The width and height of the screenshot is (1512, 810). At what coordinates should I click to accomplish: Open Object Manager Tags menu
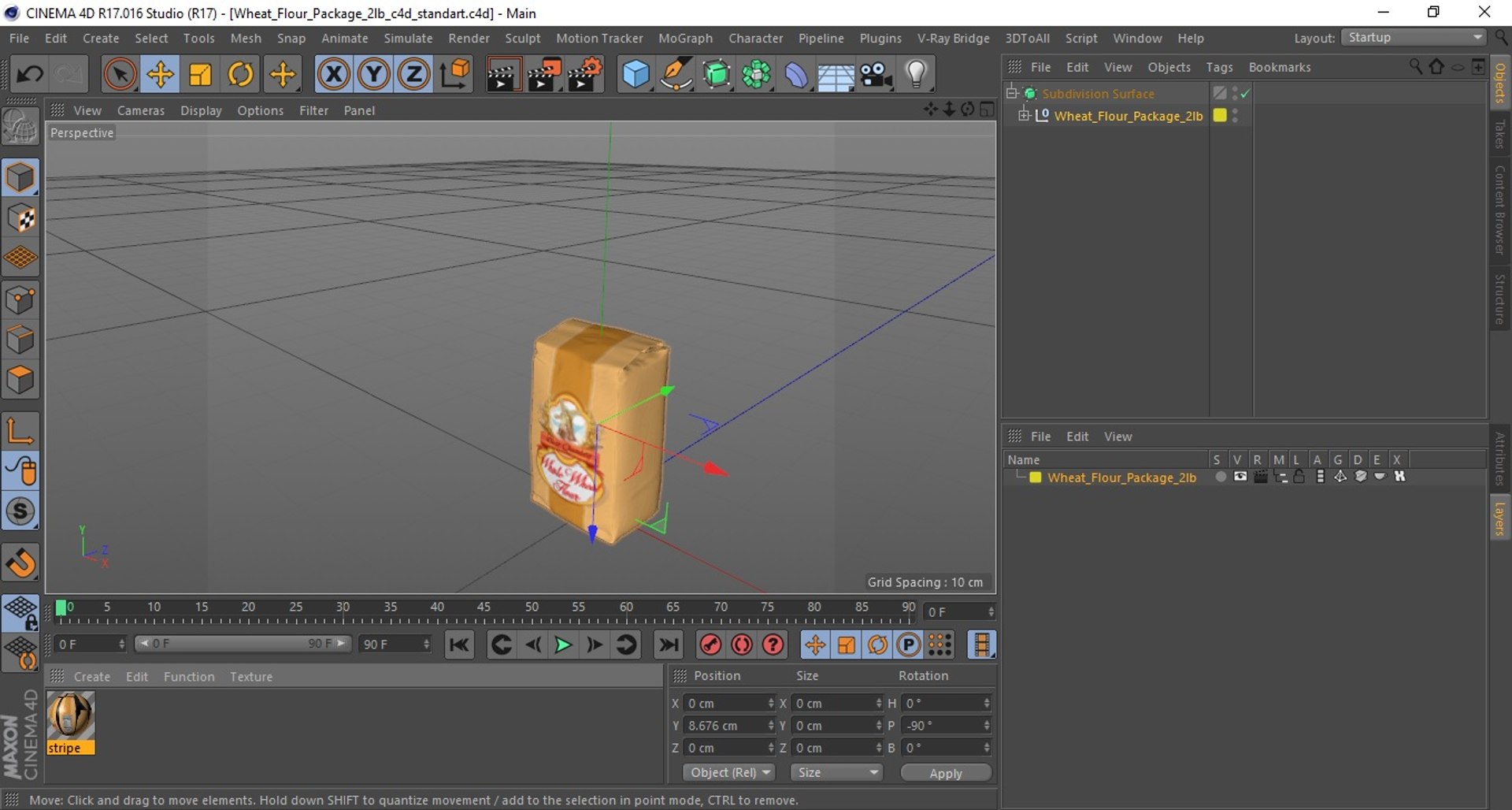click(1219, 67)
